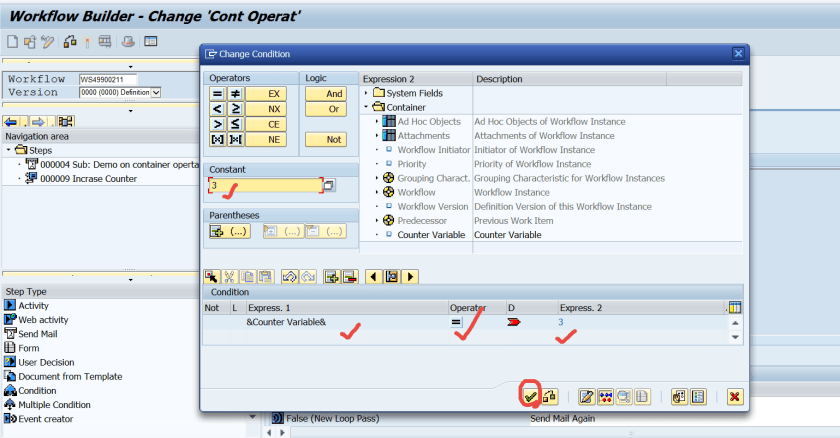This screenshot has width=840, height=438.
Task: Click the black left arrow in condition toolbar
Action: point(373,277)
